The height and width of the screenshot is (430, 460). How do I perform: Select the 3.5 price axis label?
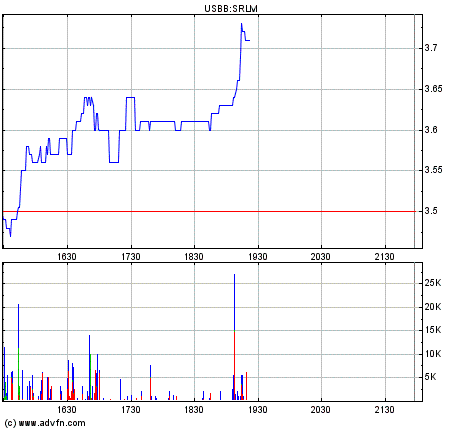pyautogui.click(x=431, y=211)
